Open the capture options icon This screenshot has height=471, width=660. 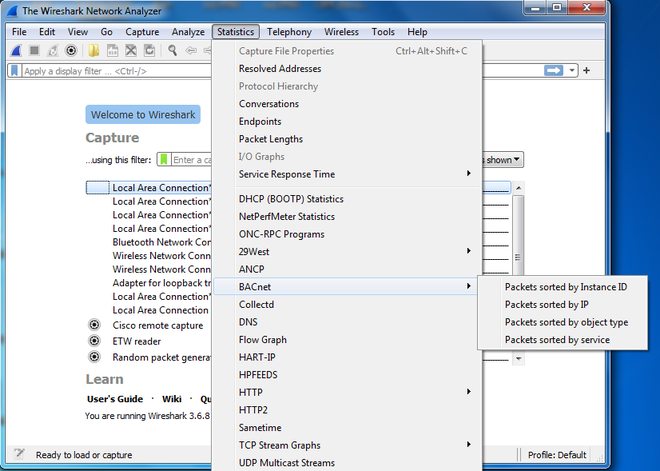tap(71, 51)
